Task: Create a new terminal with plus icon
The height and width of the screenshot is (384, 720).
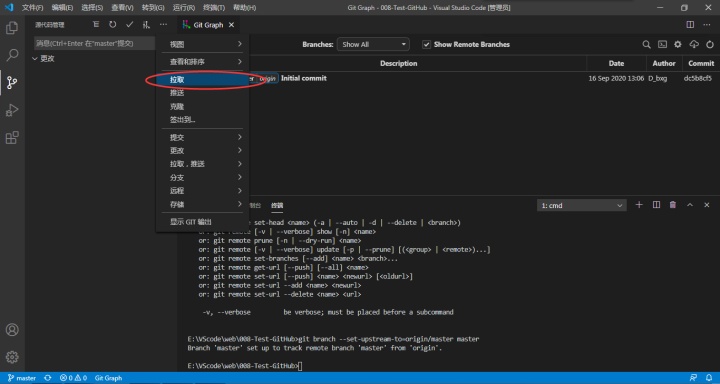Action: [639, 205]
